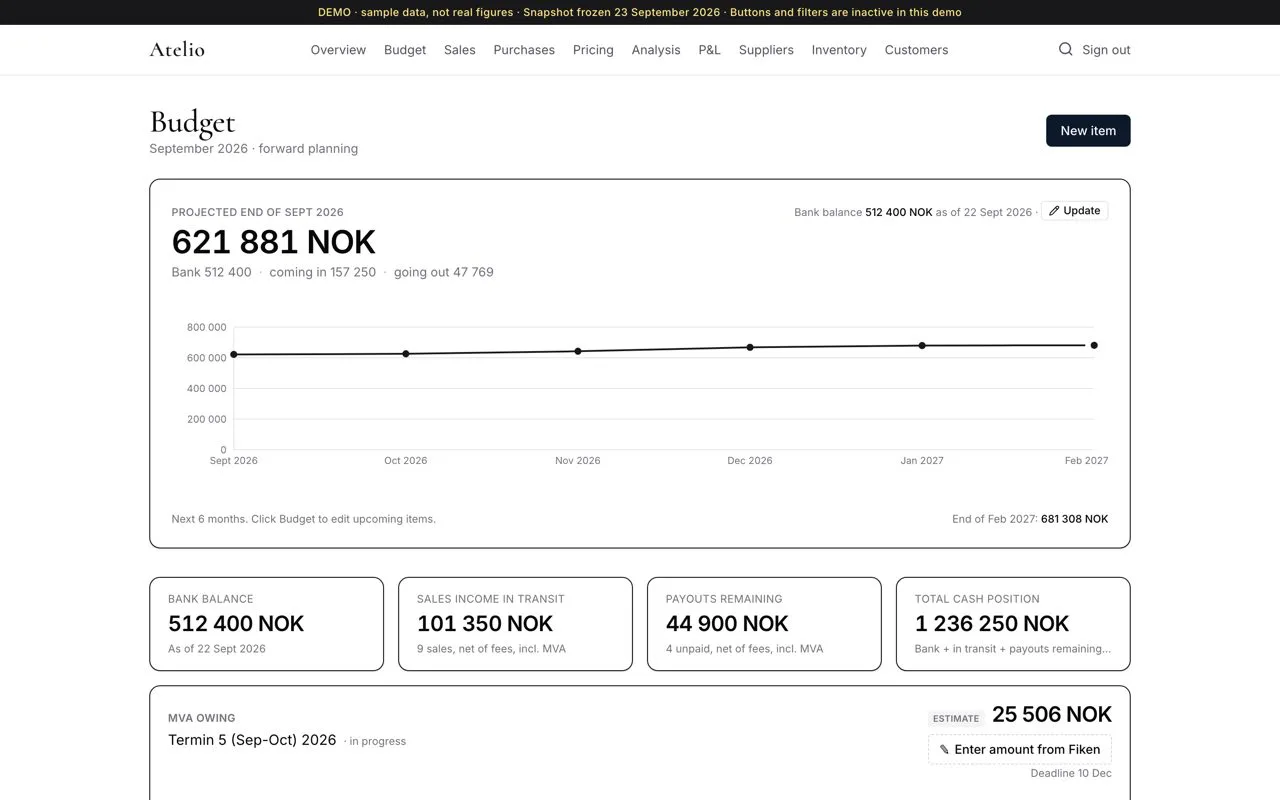Open the Customers page
This screenshot has width=1280, height=800.
pos(916,50)
